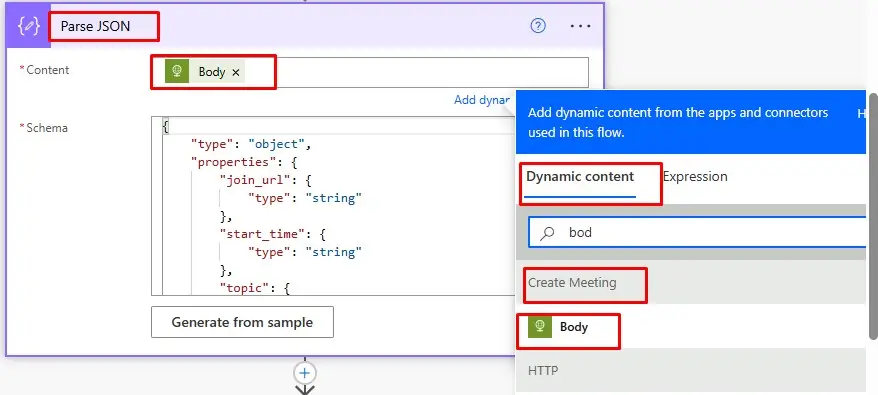This screenshot has height=395, width=878.
Task: Click the green Body token icon in Content
Action: (177, 72)
